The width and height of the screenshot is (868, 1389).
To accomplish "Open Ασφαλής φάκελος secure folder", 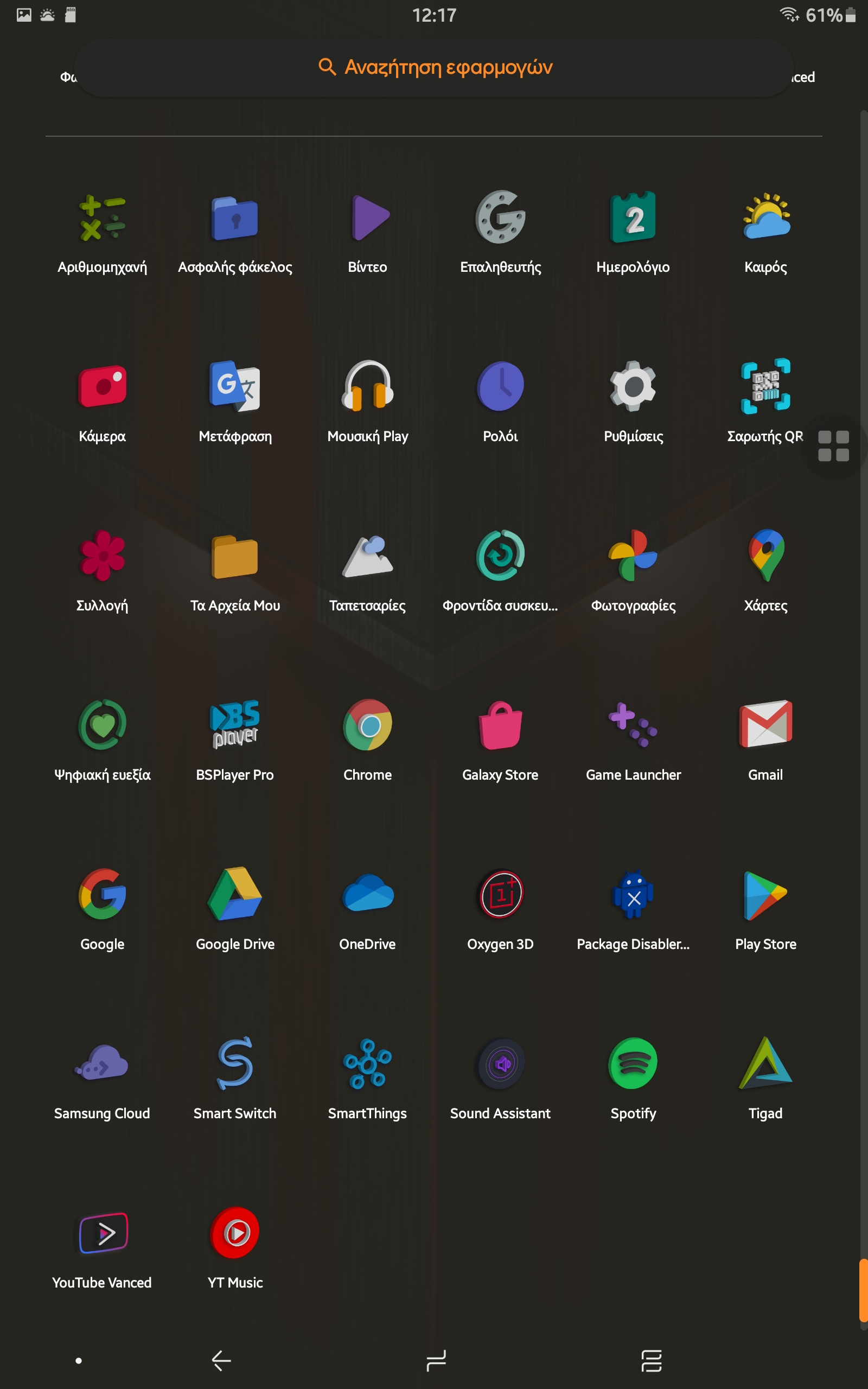I will [x=235, y=218].
